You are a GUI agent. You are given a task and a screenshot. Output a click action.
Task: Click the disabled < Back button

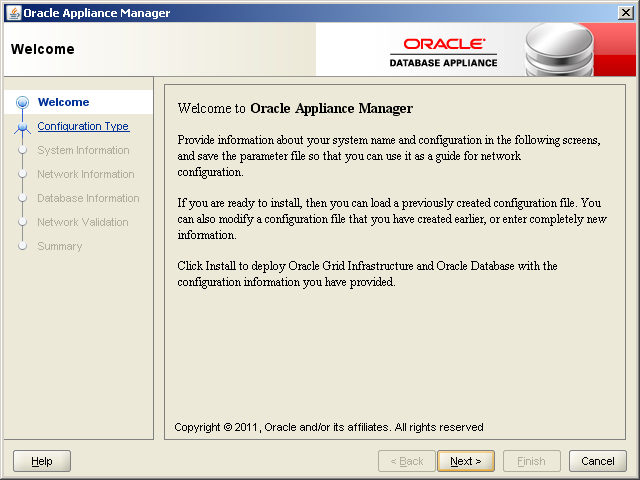point(407,461)
